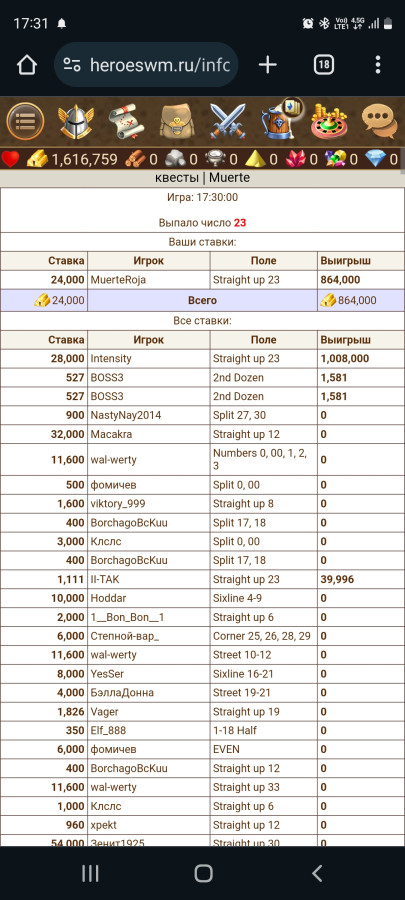Screen dimensions: 405x900
Task: Open the chat speech bubbles icon
Action: coord(380,122)
